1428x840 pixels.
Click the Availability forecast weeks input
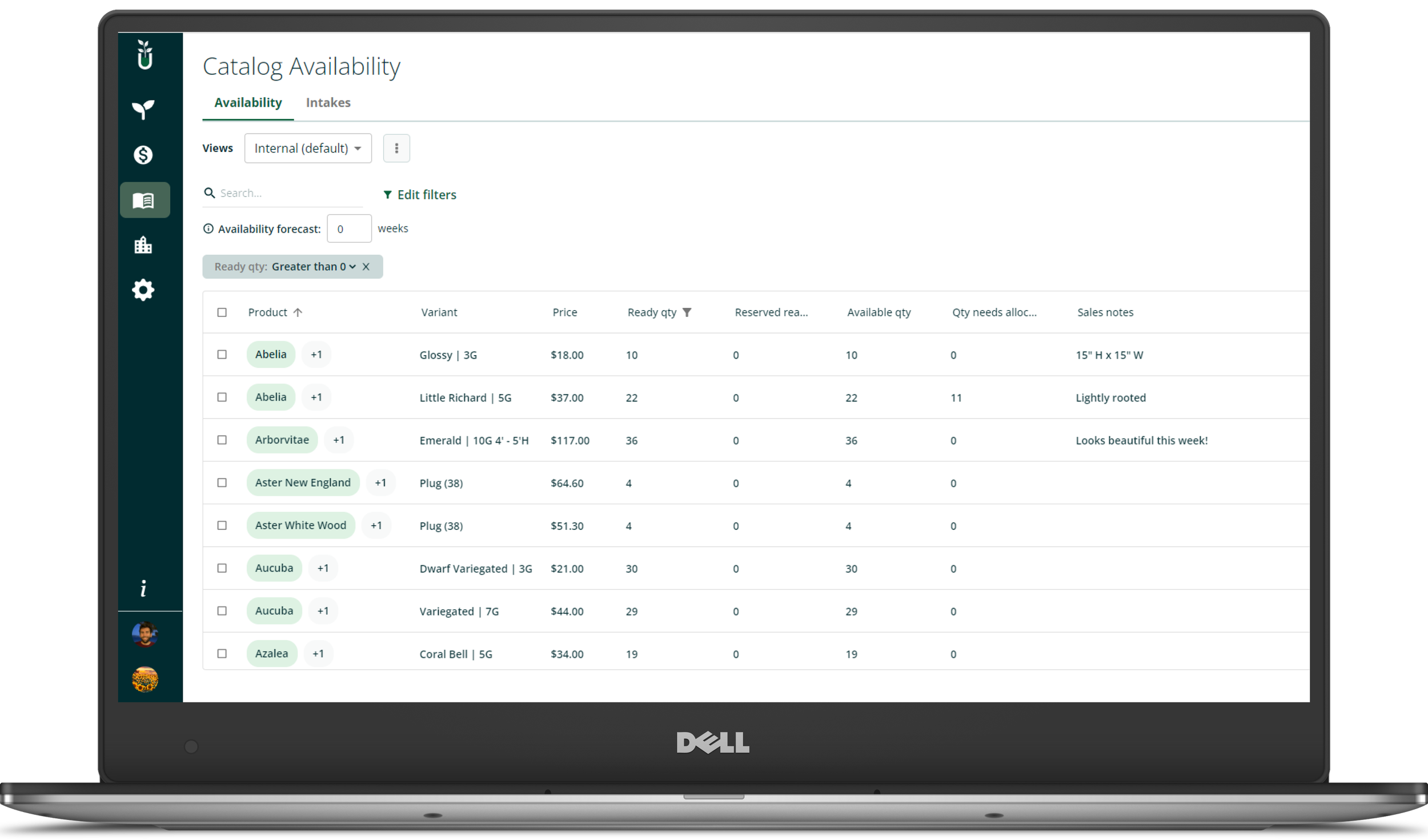point(349,229)
